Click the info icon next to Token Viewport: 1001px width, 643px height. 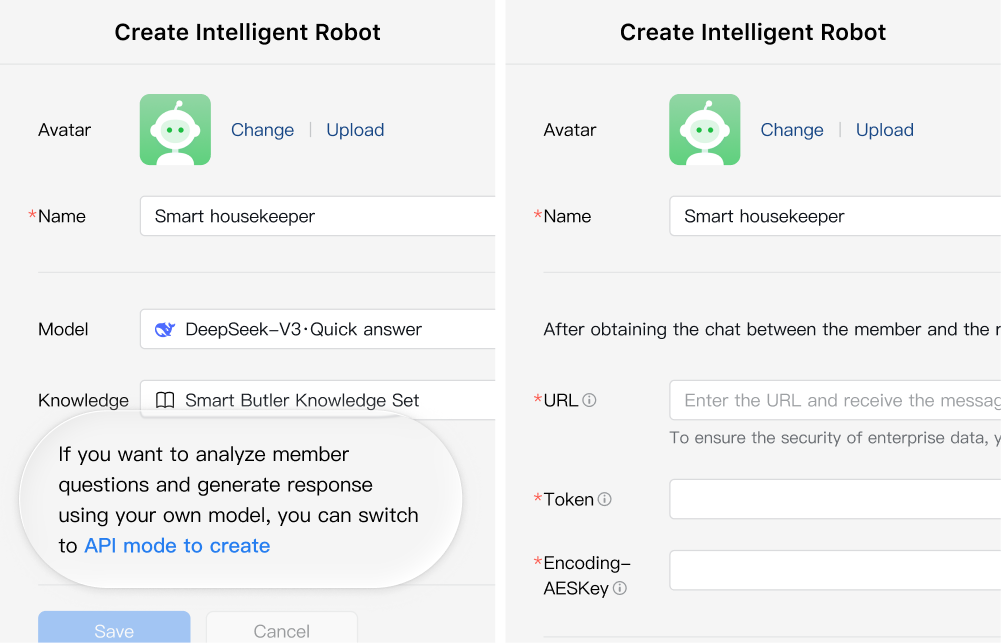(605, 499)
